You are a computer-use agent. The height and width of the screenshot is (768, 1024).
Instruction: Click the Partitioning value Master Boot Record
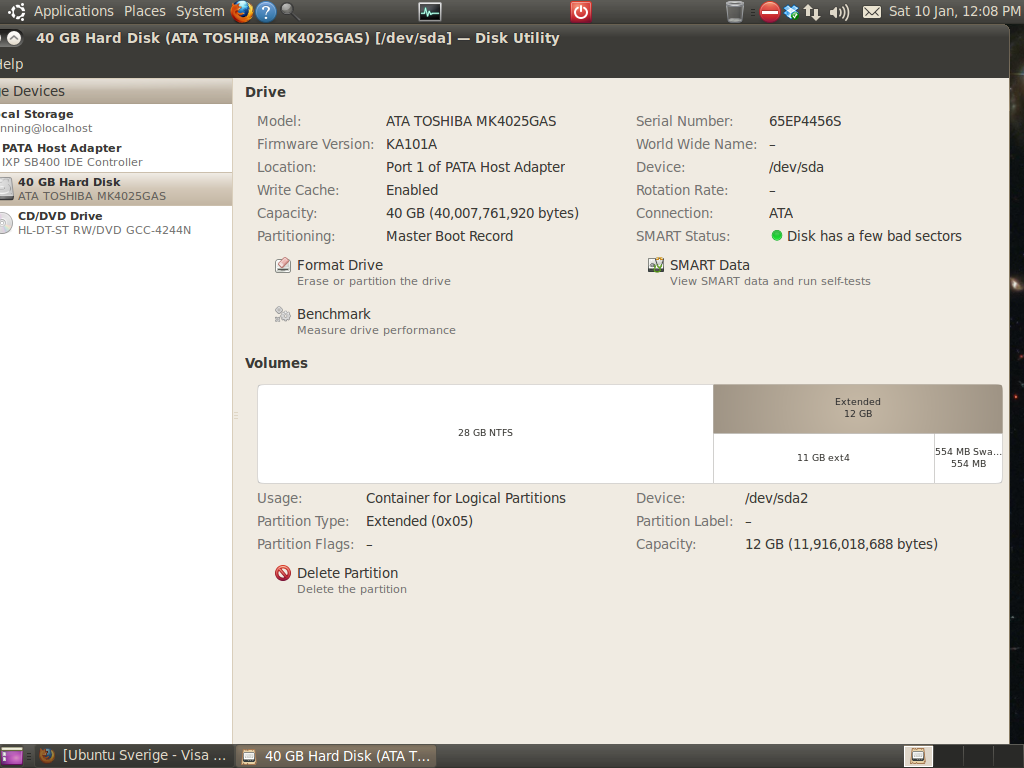tap(449, 236)
